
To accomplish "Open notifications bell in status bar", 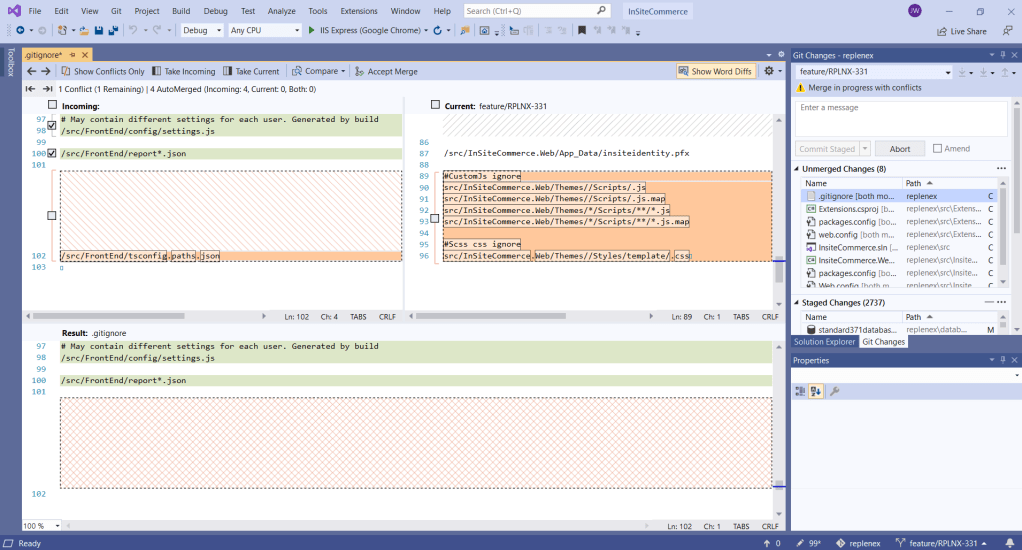I will [1009, 543].
